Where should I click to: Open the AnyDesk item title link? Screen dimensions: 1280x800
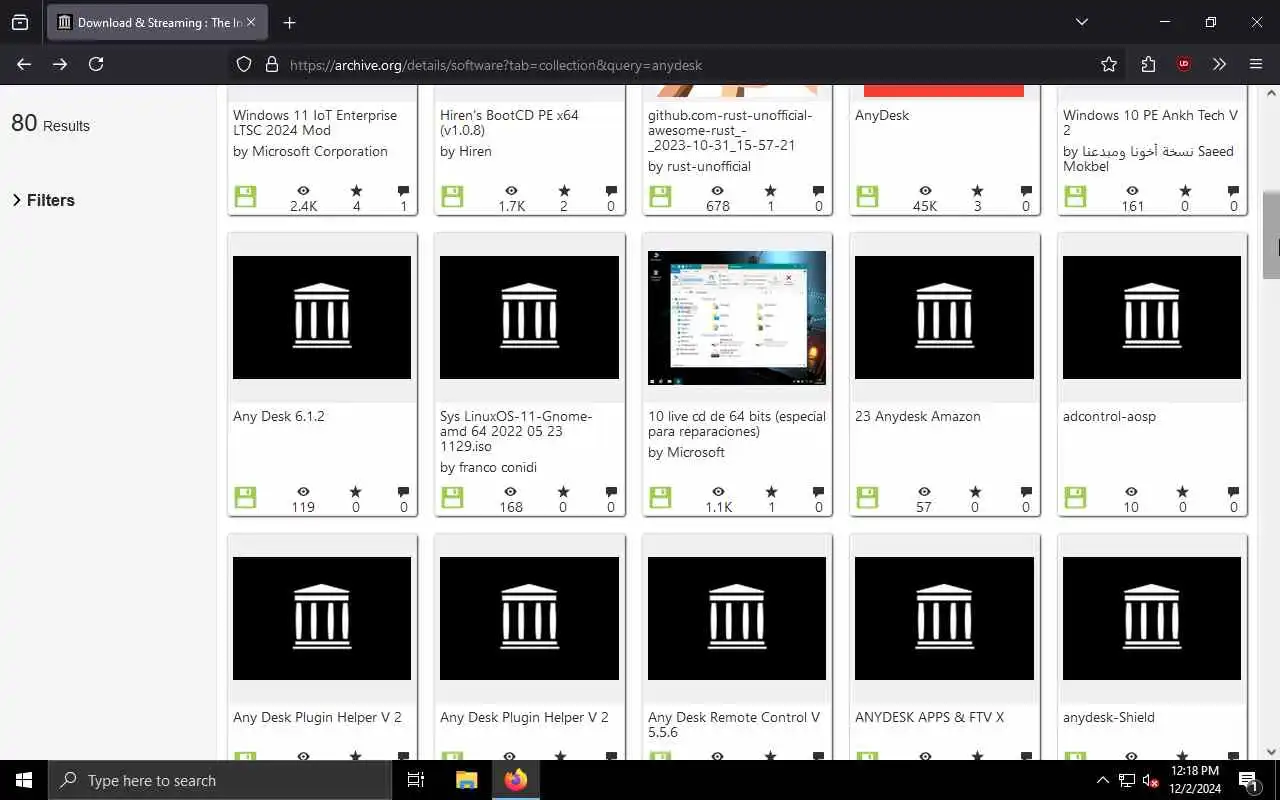coord(882,115)
